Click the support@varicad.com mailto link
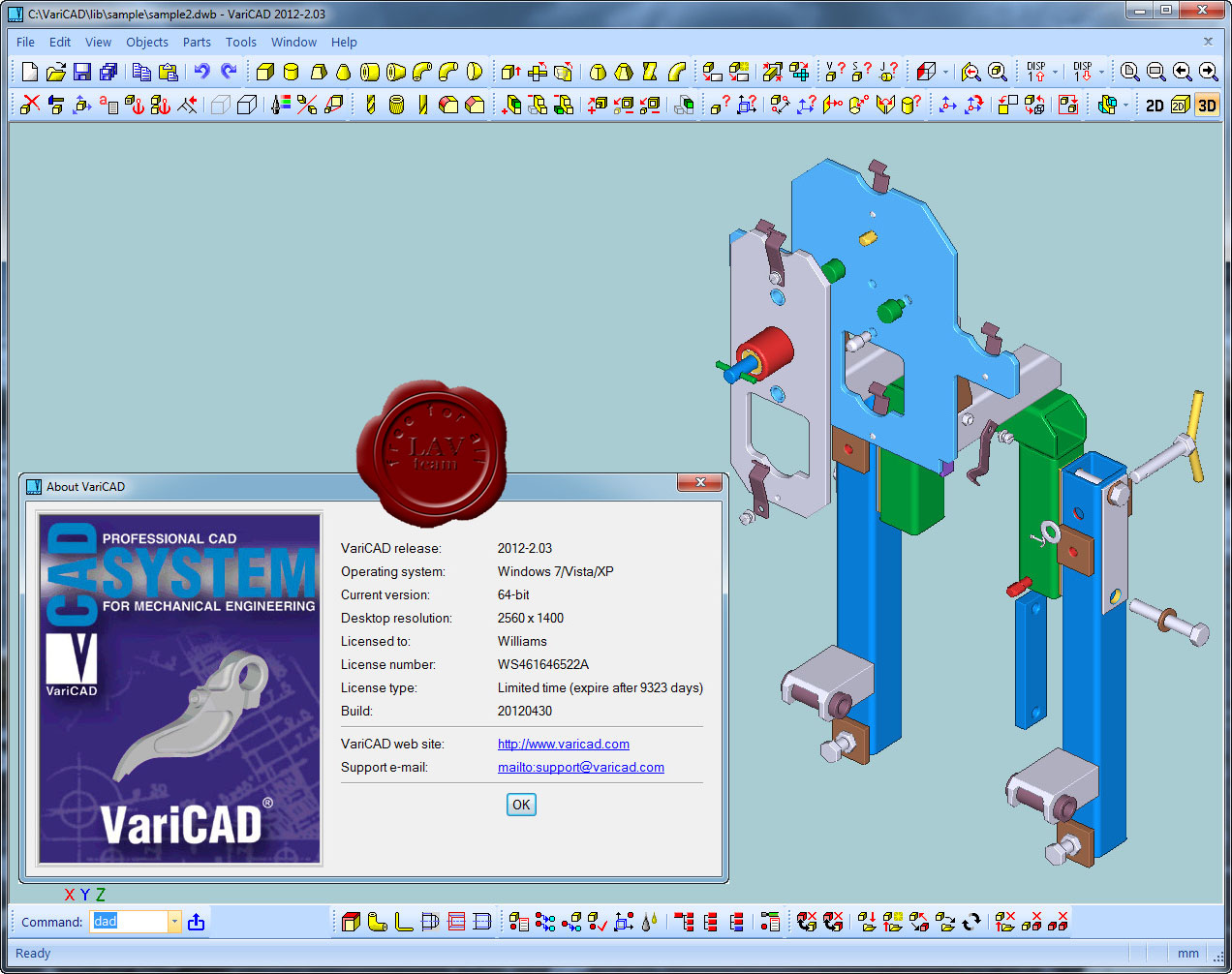 pos(581,767)
